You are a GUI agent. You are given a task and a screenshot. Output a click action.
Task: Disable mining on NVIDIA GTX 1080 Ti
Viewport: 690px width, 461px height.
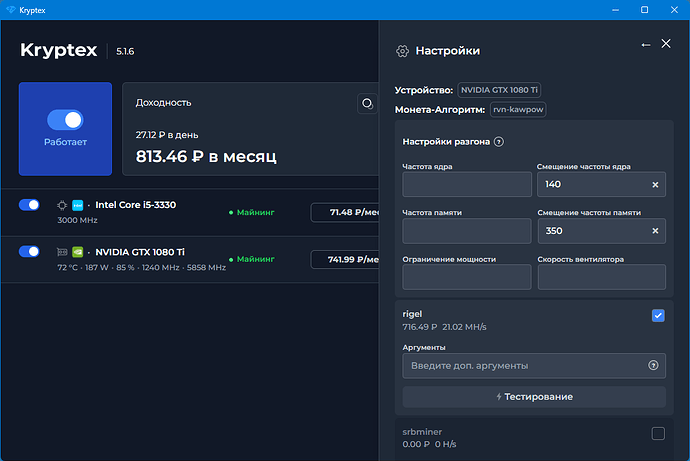pos(29,252)
